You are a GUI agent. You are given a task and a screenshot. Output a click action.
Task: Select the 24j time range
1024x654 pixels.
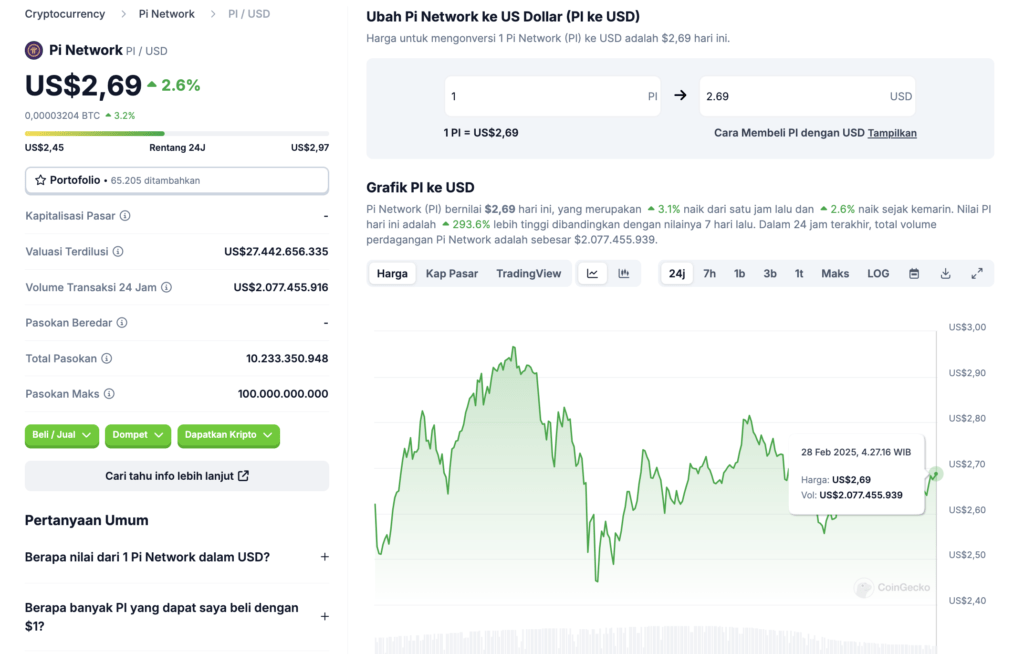click(677, 274)
